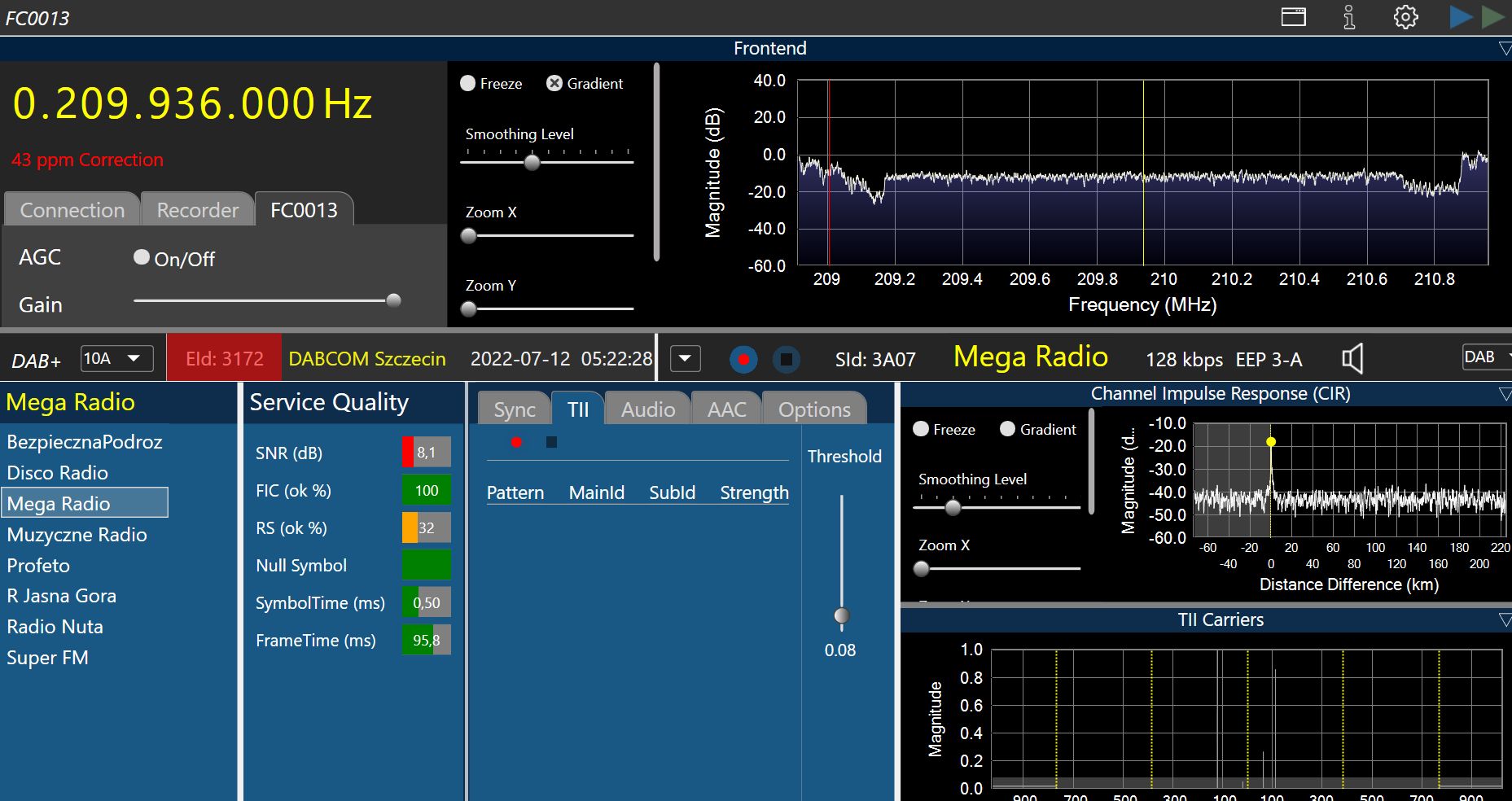
Task: Mute audio via the speaker icon
Action: tap(1352, 359)
